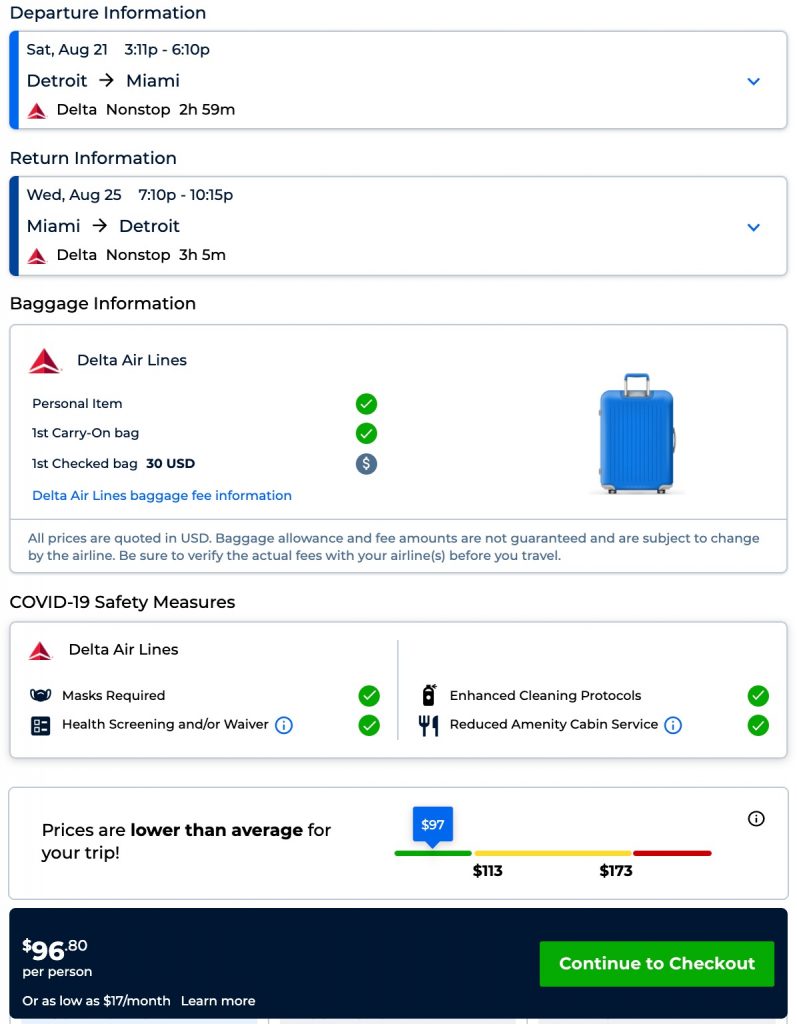Screen dimensions: 797x1024
Task: Open info icon beside Reduced Amenity Cabin Service
Action: (x=673, y=725)
